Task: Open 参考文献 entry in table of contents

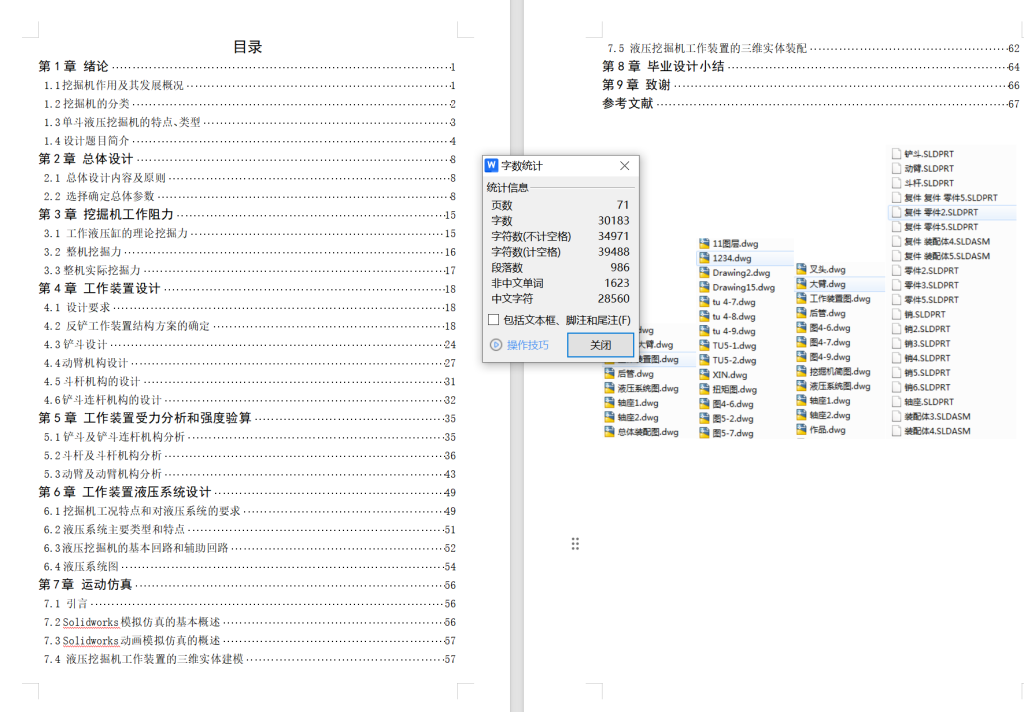Action: point(627,104)
